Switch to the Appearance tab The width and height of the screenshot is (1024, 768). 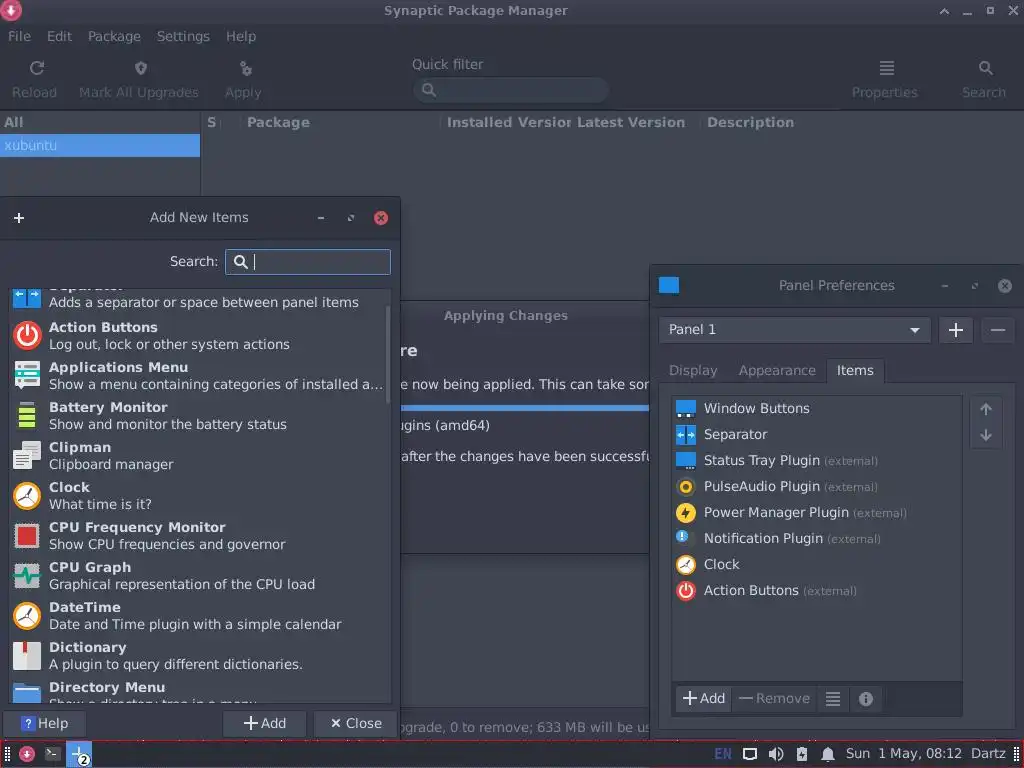pyautogui.click(x=777, y=370)
